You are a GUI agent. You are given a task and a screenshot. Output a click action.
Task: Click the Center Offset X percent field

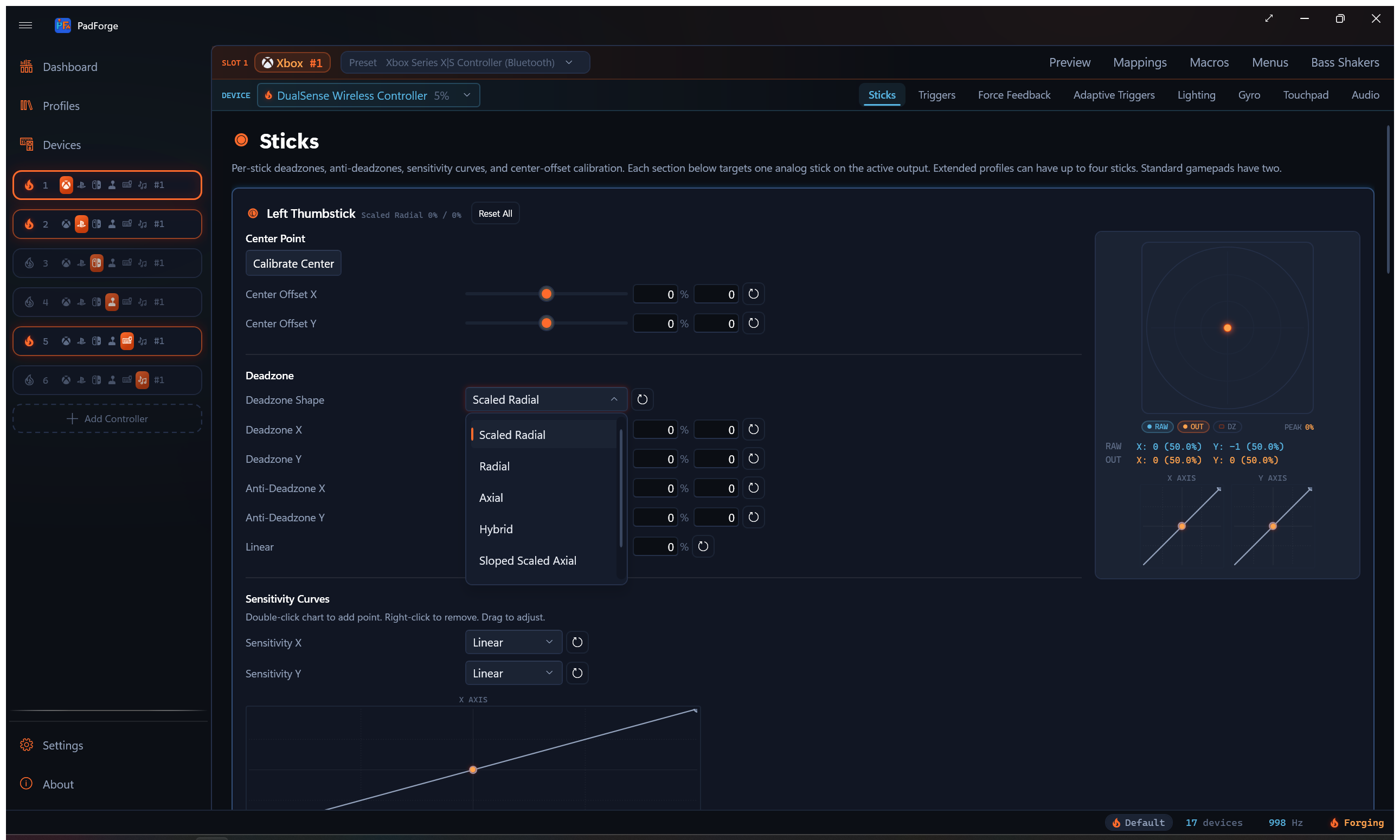(654, 294)
